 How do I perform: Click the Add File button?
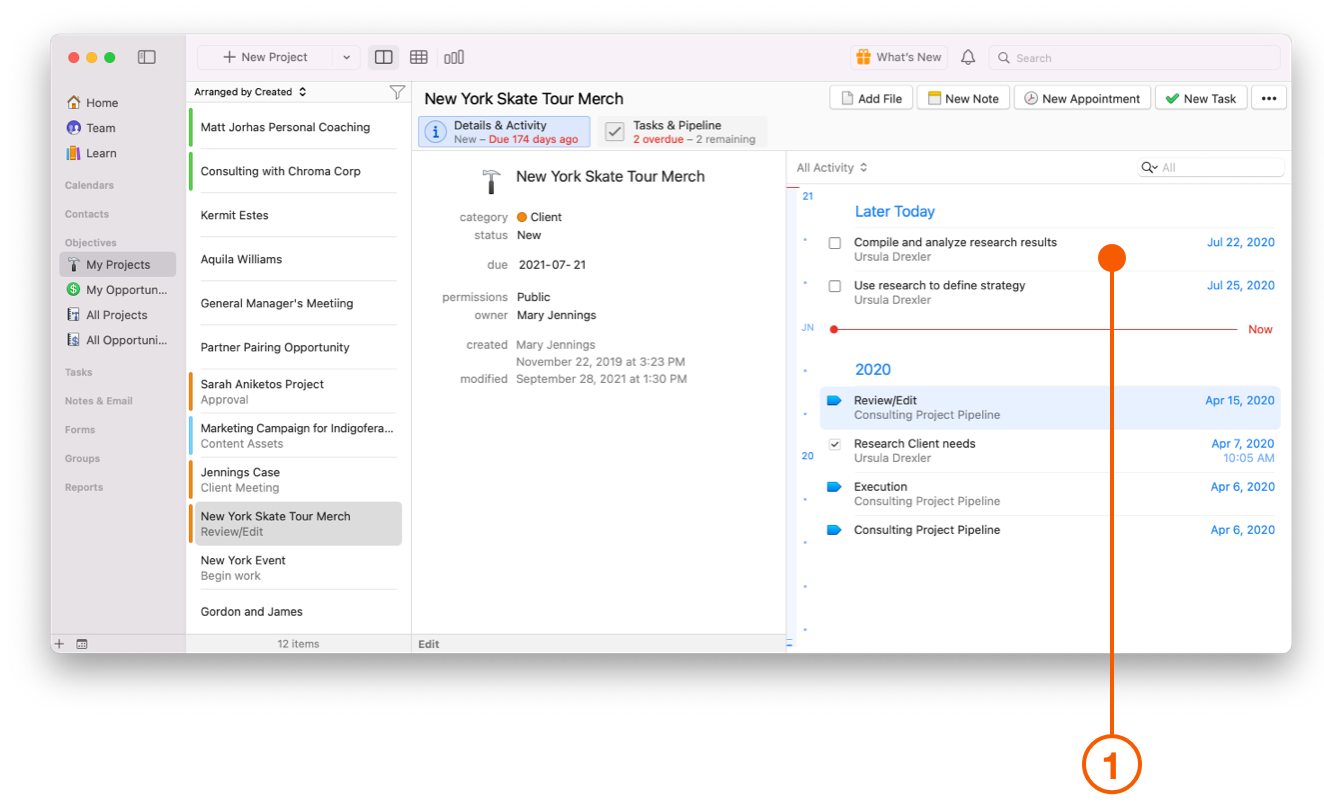click(x=870, y=97)
